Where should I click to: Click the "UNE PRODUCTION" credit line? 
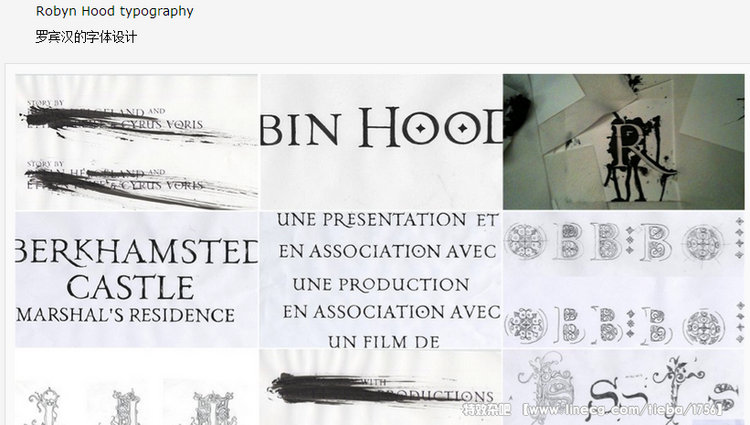coord(381,285)
